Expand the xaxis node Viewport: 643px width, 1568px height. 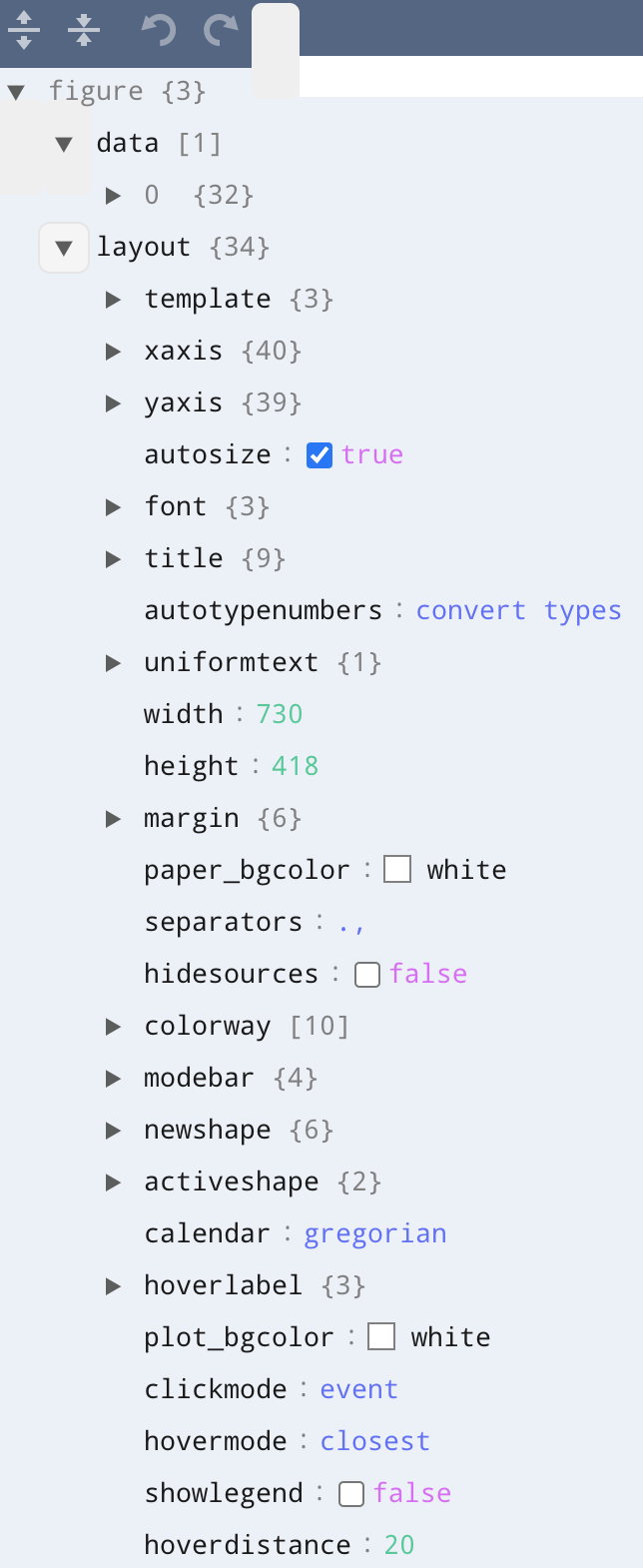pos(114,352)
